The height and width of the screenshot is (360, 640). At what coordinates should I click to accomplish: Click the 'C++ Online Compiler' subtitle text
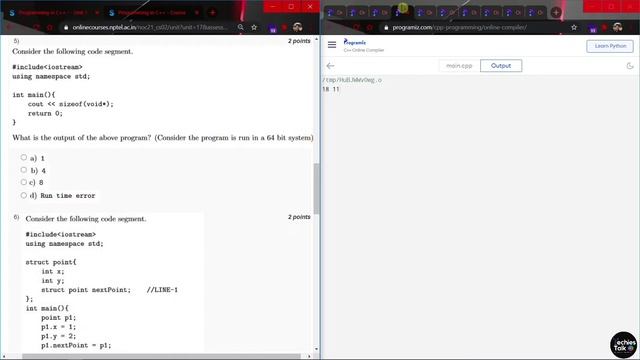(x=364, y=50)
